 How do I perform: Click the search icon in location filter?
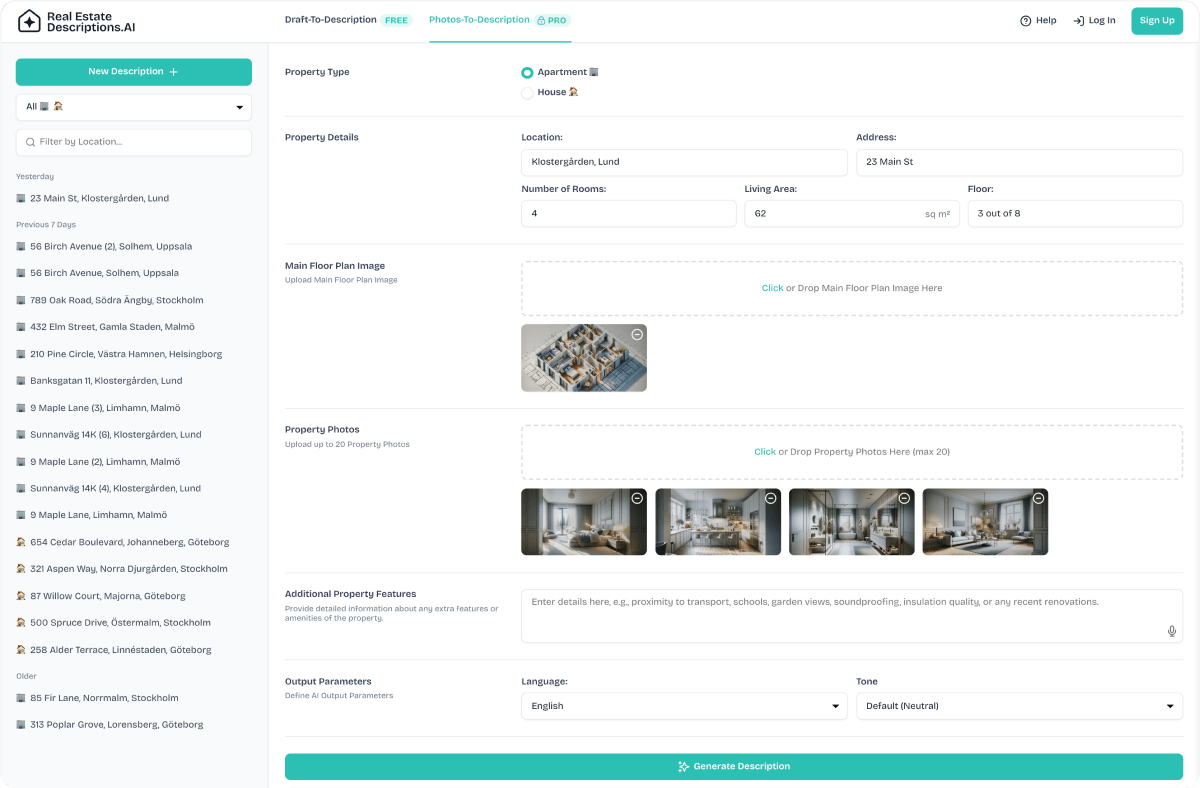[x=31, y=142]
